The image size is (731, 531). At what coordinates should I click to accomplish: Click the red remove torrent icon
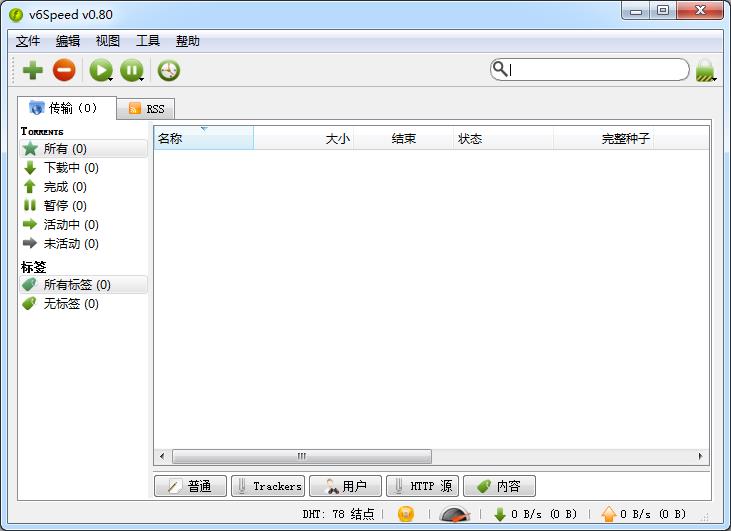[x=64, y=70]
